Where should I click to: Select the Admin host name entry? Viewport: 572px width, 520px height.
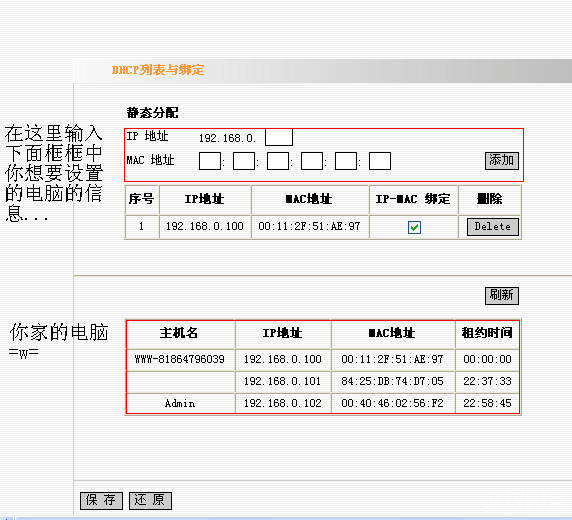pyautogui.click(x=180, y=403)
